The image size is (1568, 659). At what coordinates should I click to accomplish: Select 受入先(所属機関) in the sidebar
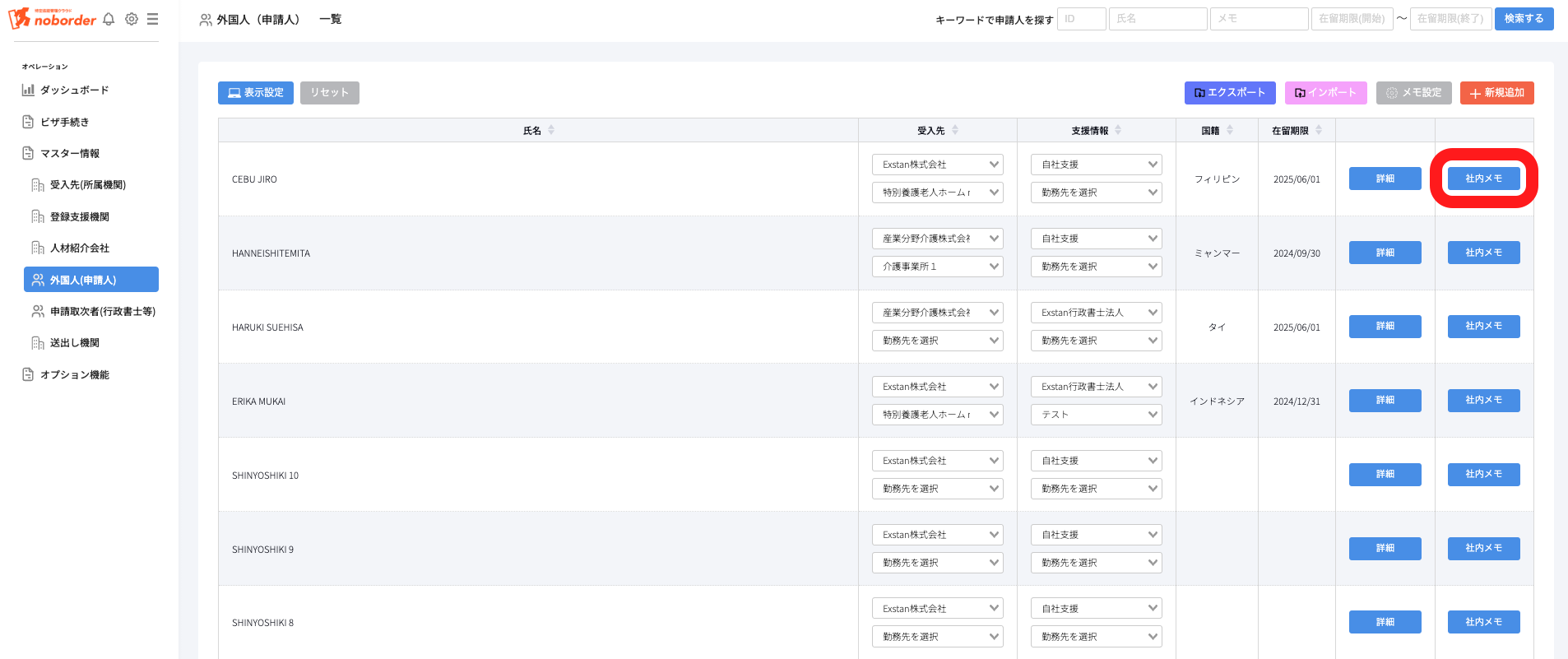pos(87,185)
